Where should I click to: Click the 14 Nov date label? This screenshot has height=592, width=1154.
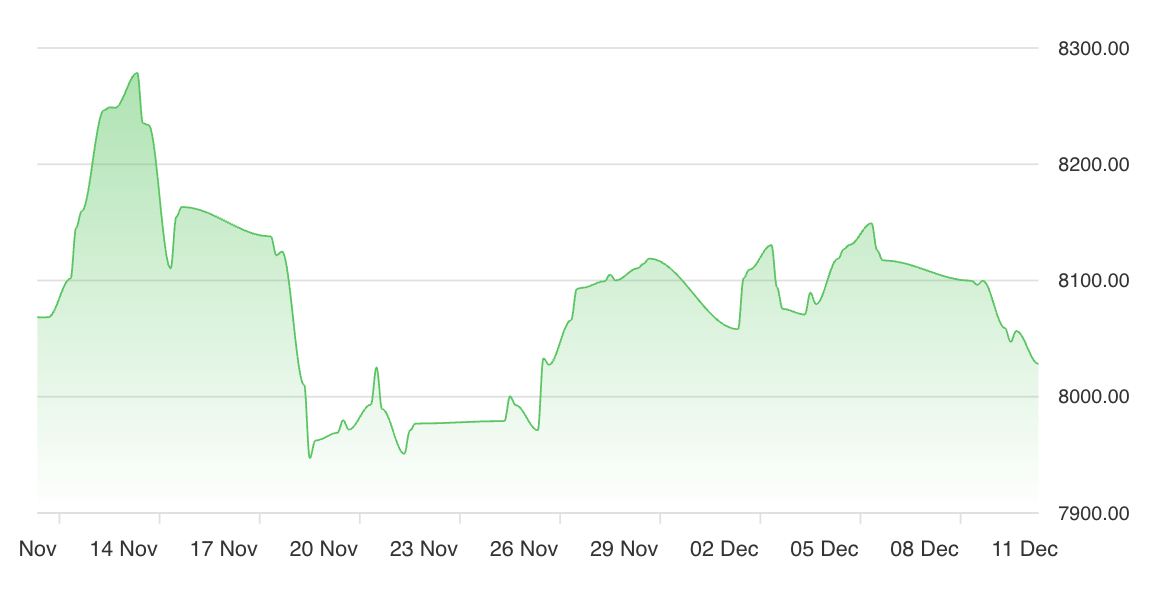124,549
